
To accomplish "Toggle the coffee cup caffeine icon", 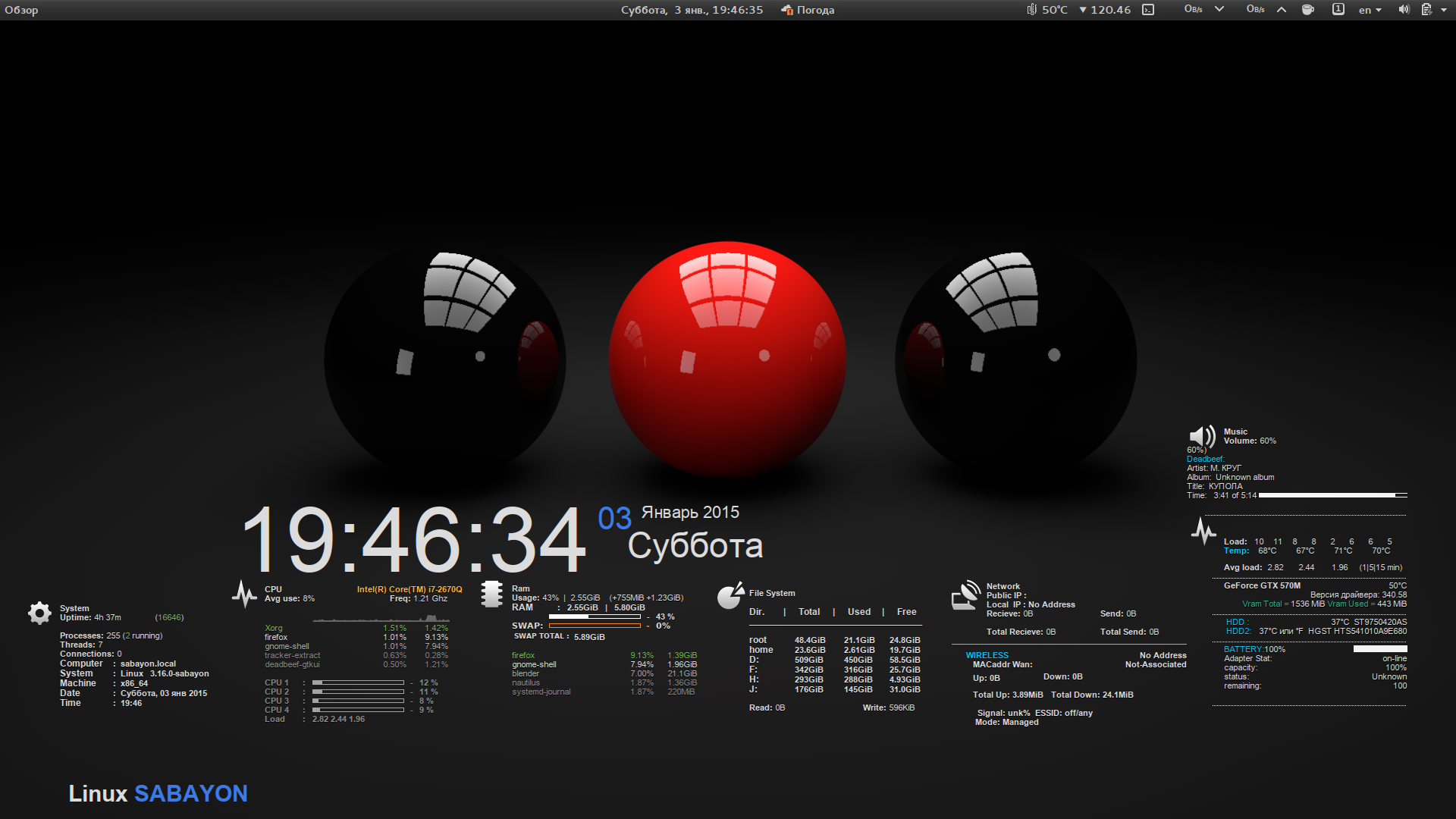I will click(x=1308, y=10).
